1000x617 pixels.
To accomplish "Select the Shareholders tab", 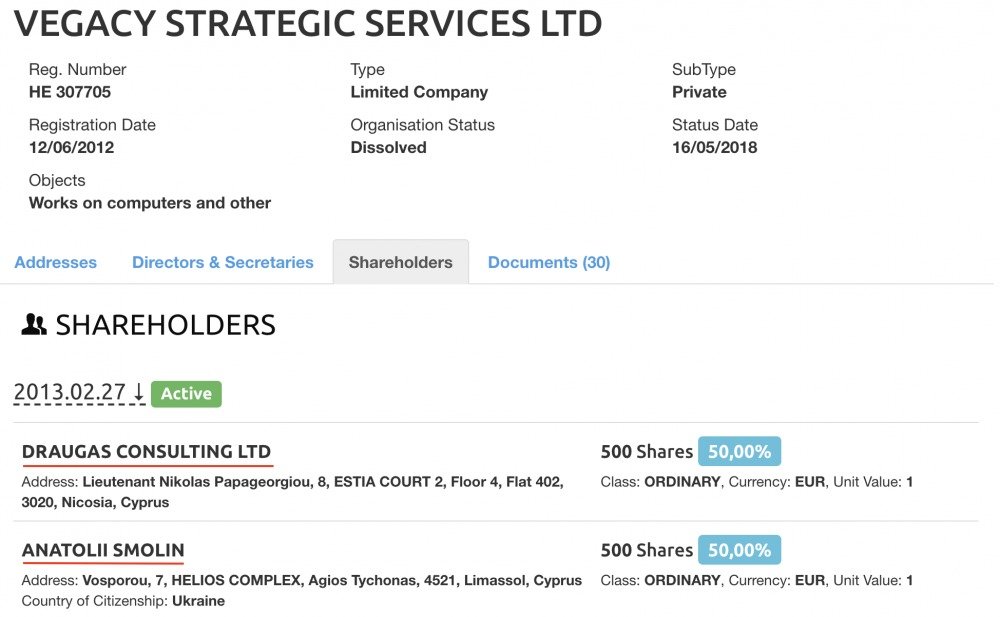I will [x=400, y=262].
